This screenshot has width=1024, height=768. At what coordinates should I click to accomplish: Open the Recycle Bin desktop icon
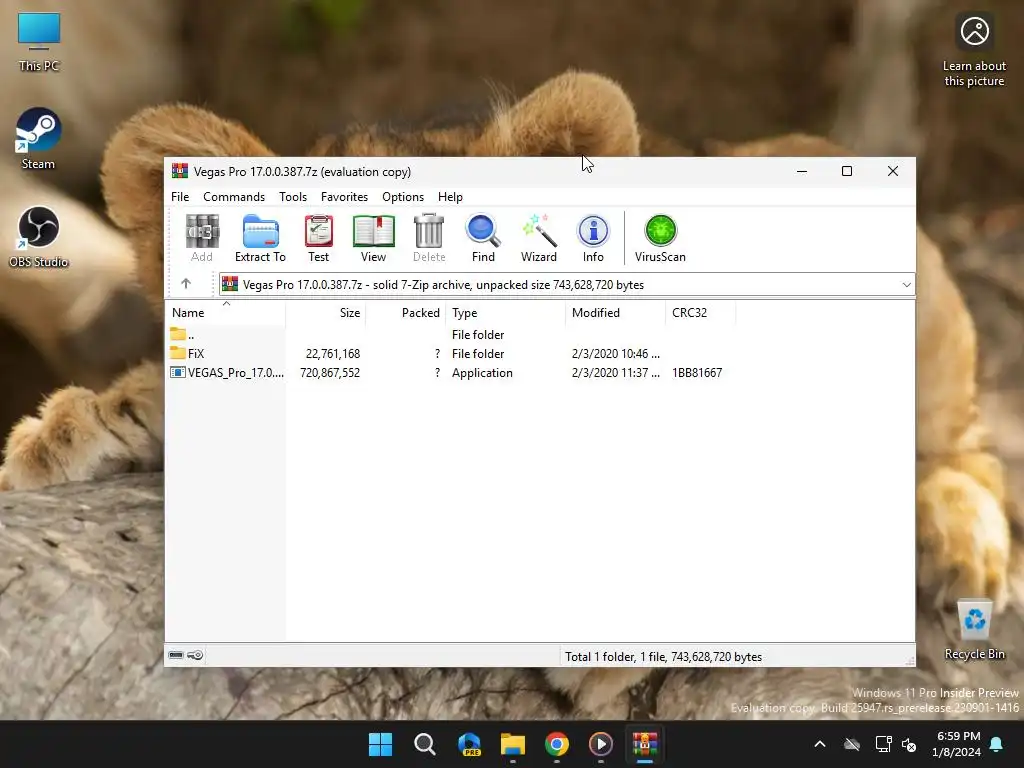point(974,629)
